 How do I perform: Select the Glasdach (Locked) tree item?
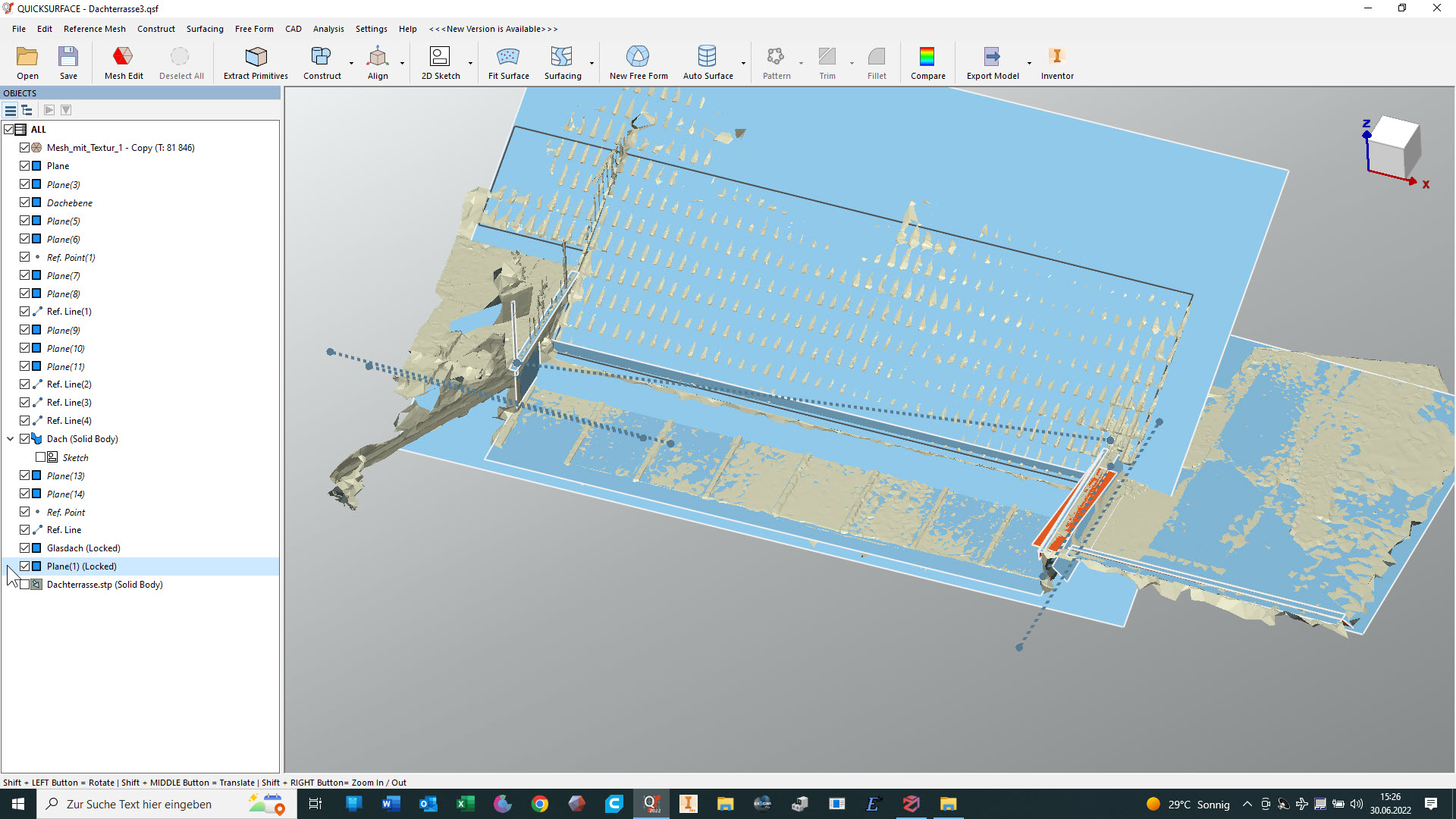pyautogui.click(x=83, y=548)
